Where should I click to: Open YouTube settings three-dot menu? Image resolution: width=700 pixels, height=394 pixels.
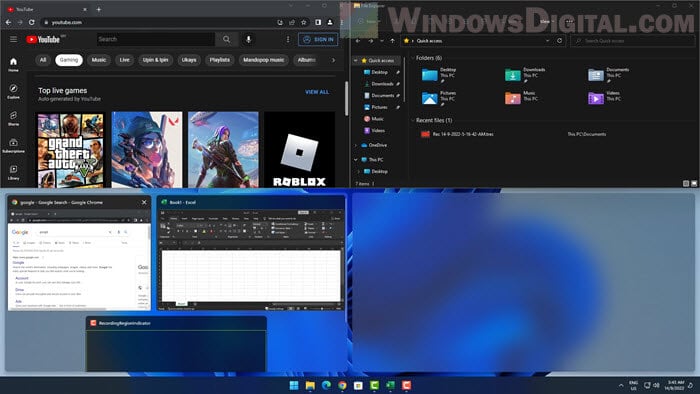(288, 39)
